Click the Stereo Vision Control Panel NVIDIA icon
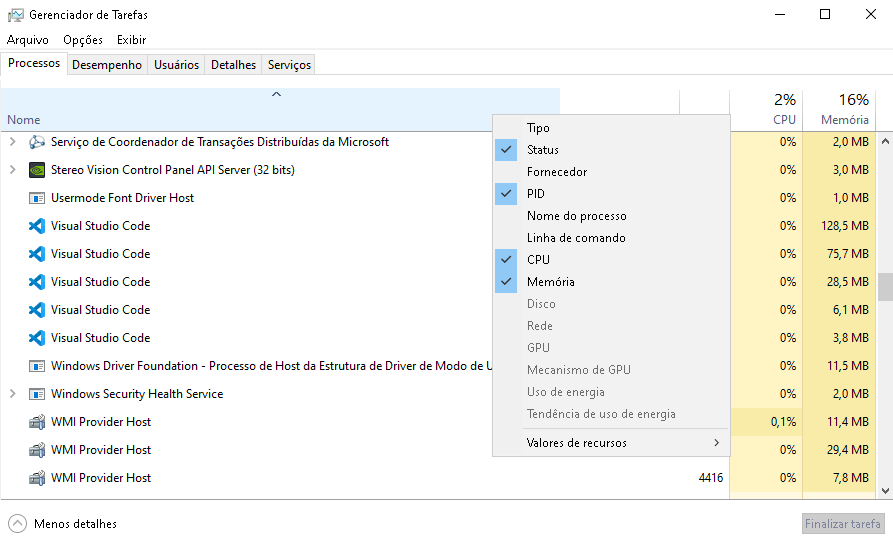 pyautogui.click(x=37, y=170)
